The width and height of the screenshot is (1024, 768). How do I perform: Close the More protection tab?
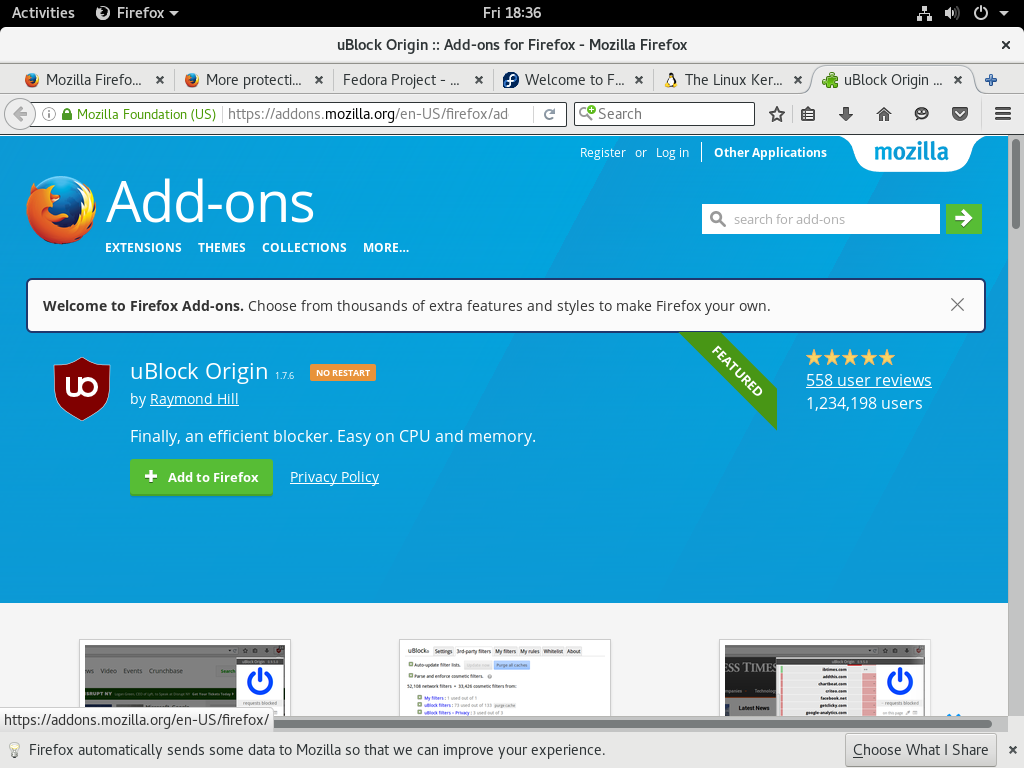point(319,80)
